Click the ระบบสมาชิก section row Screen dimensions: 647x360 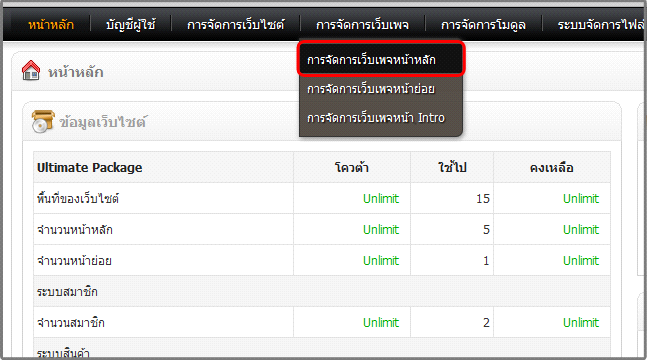point(322,291)
